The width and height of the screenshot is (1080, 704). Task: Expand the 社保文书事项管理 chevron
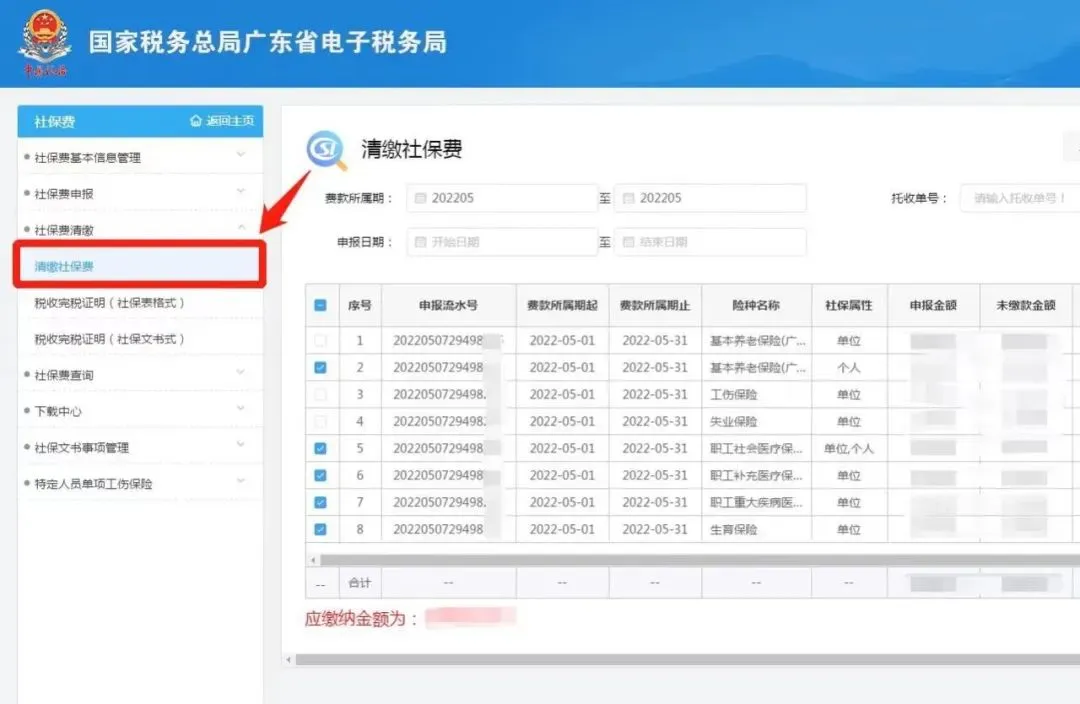241,444
